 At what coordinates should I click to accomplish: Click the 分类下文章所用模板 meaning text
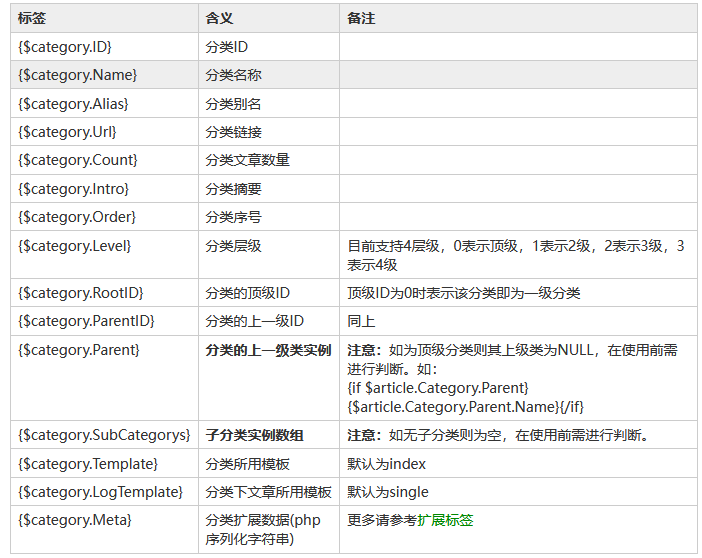[x=268, y=492]
